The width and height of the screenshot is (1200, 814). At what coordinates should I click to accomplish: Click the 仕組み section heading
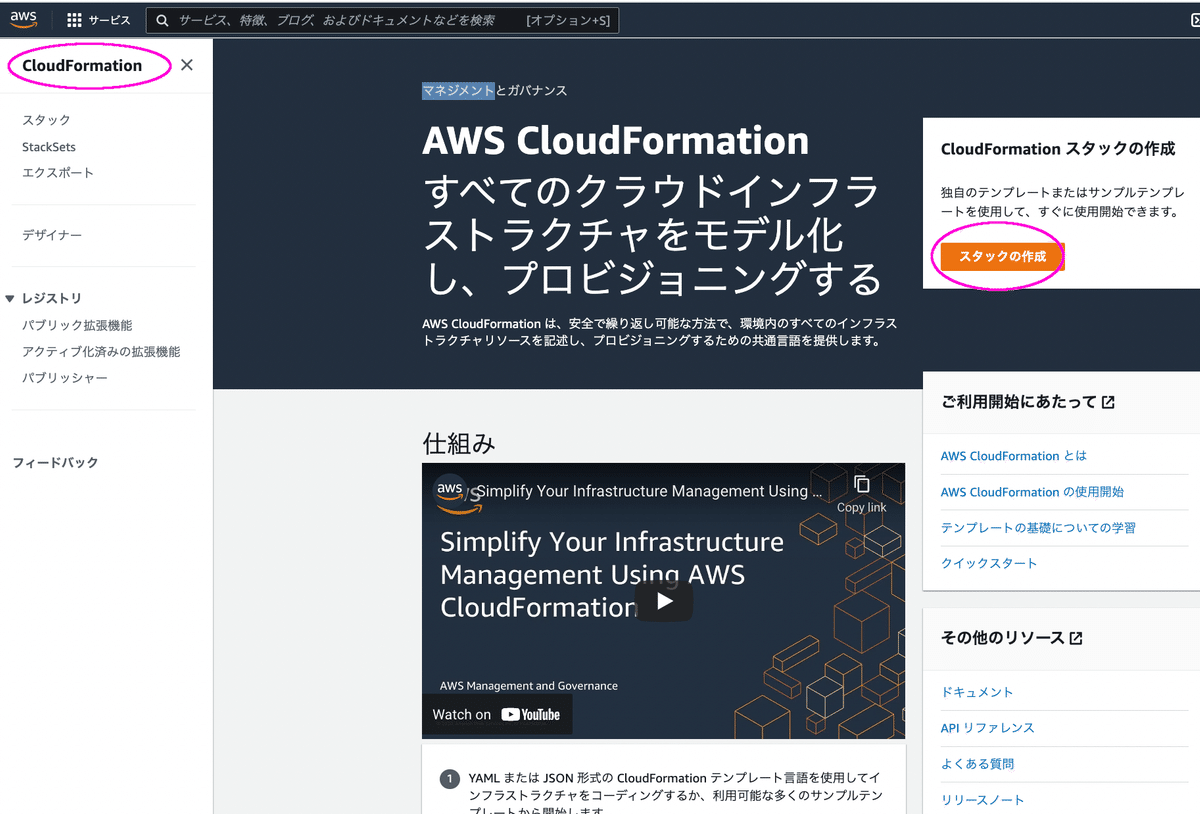coord(459,444)
